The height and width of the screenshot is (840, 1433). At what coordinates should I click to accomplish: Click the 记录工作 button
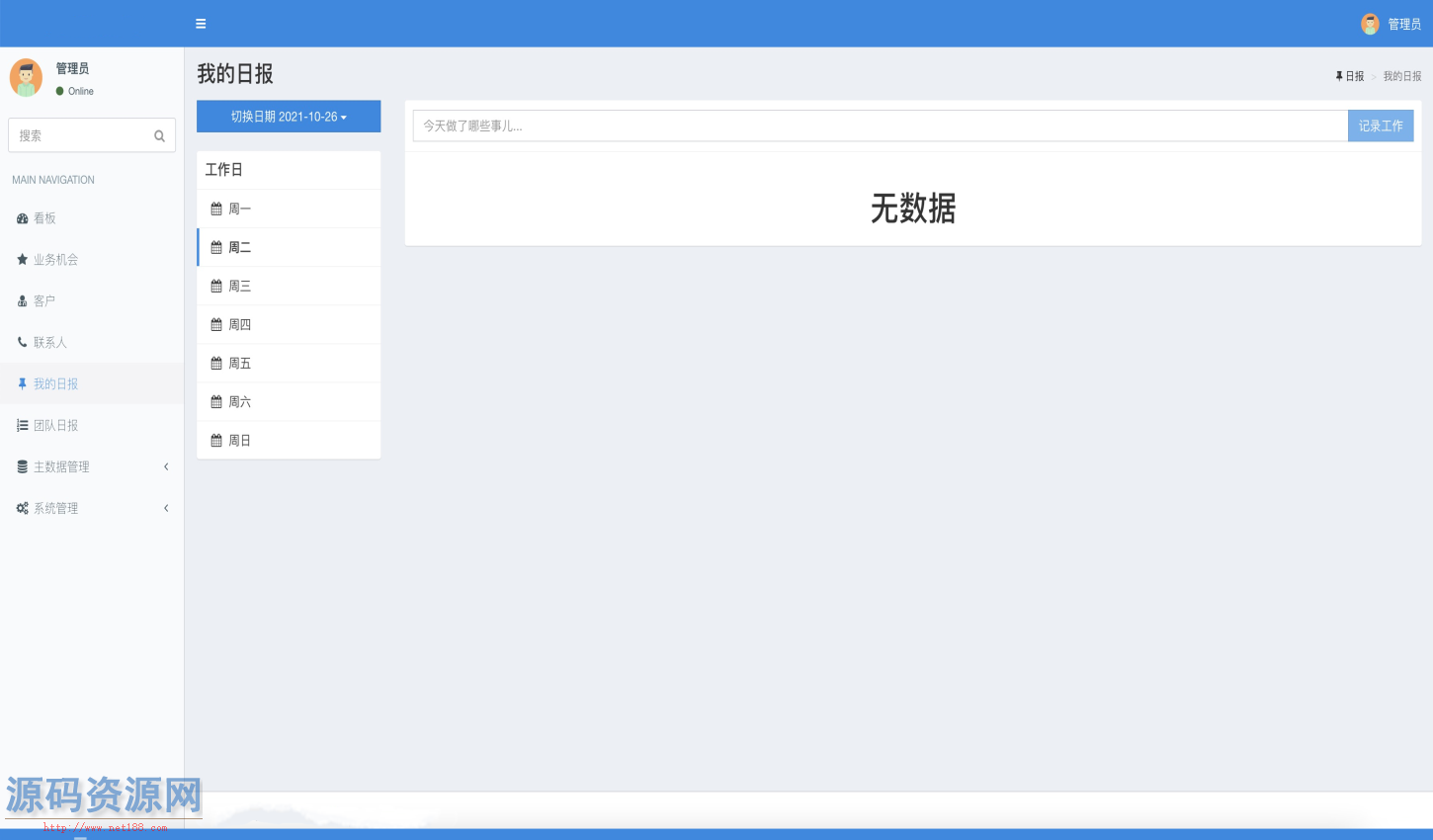click(1381, 126)
